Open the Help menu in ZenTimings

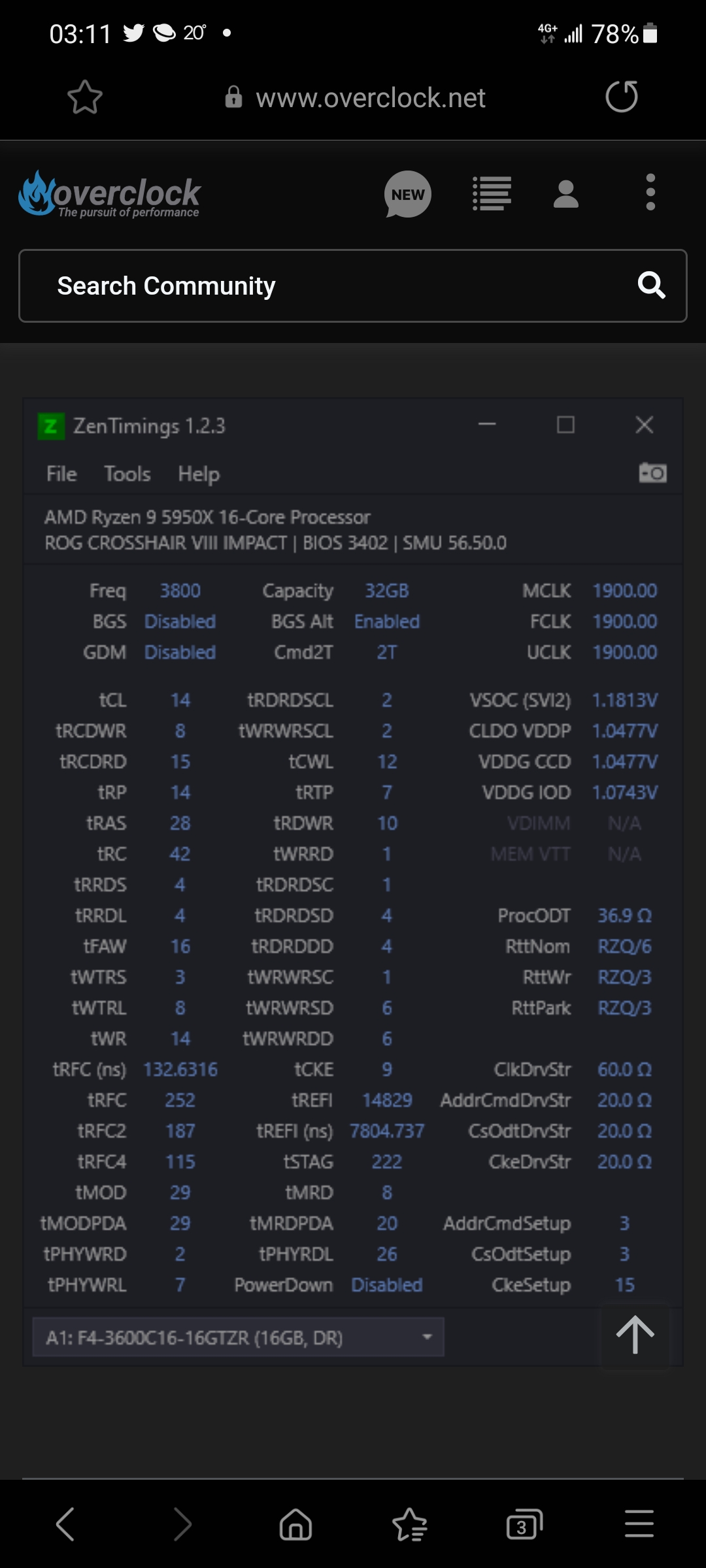coord(199,474)
